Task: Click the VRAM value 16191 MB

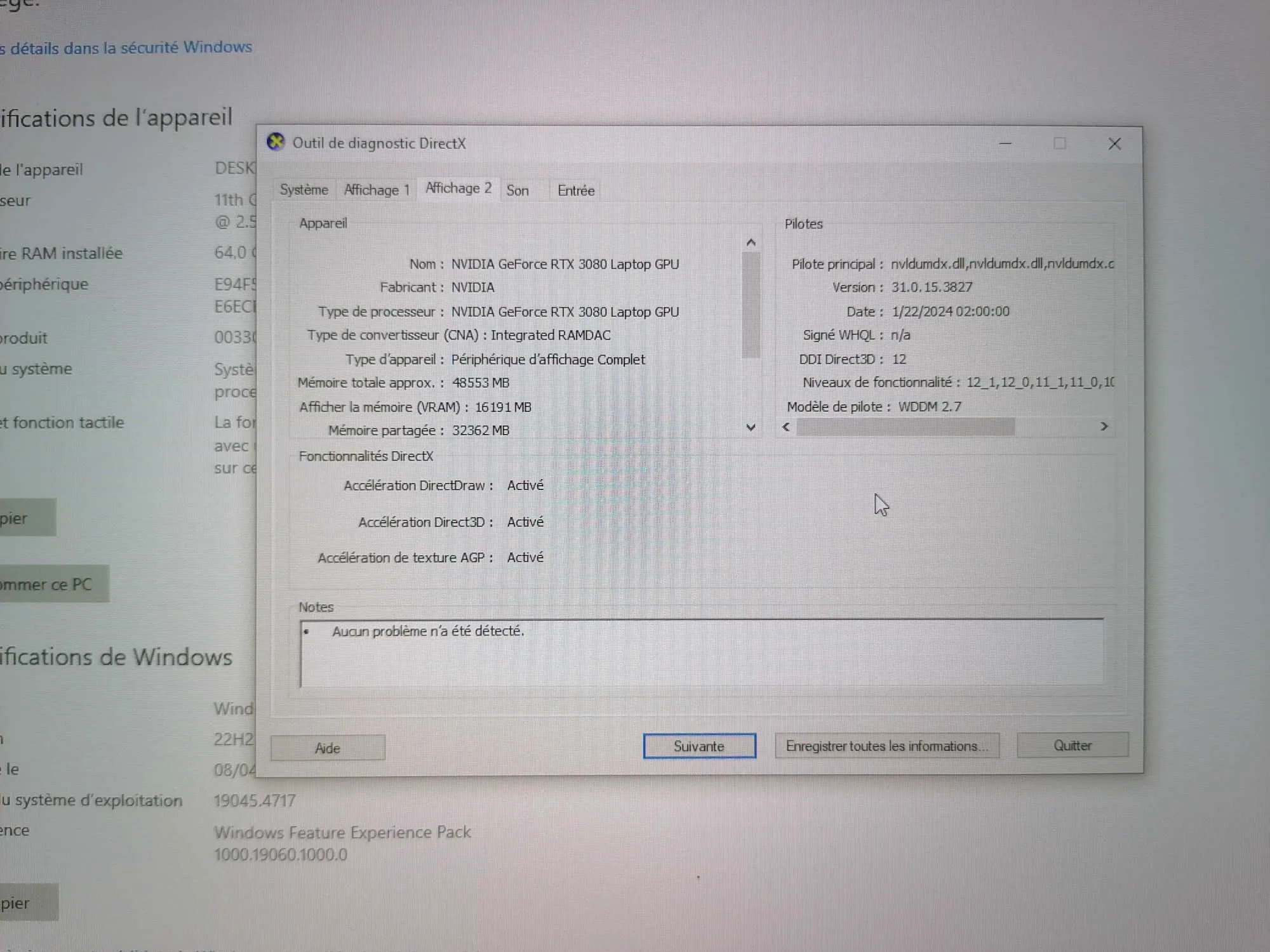Action: (503, 407)
